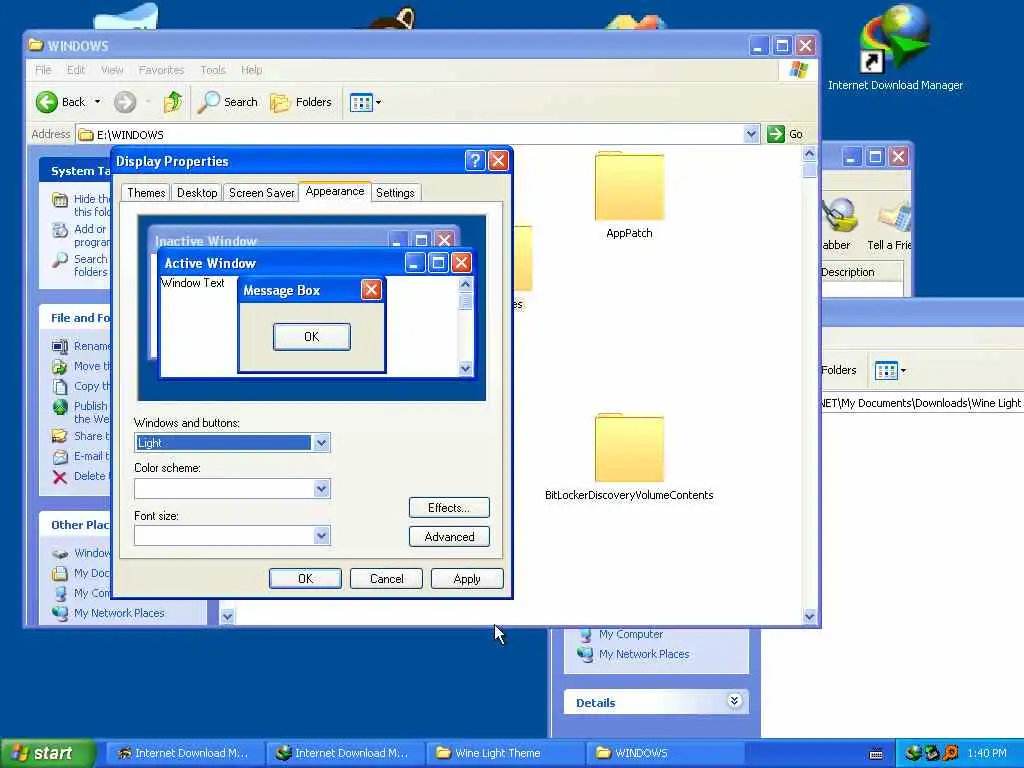Click OK in the Message Box preview

[312, 336]
